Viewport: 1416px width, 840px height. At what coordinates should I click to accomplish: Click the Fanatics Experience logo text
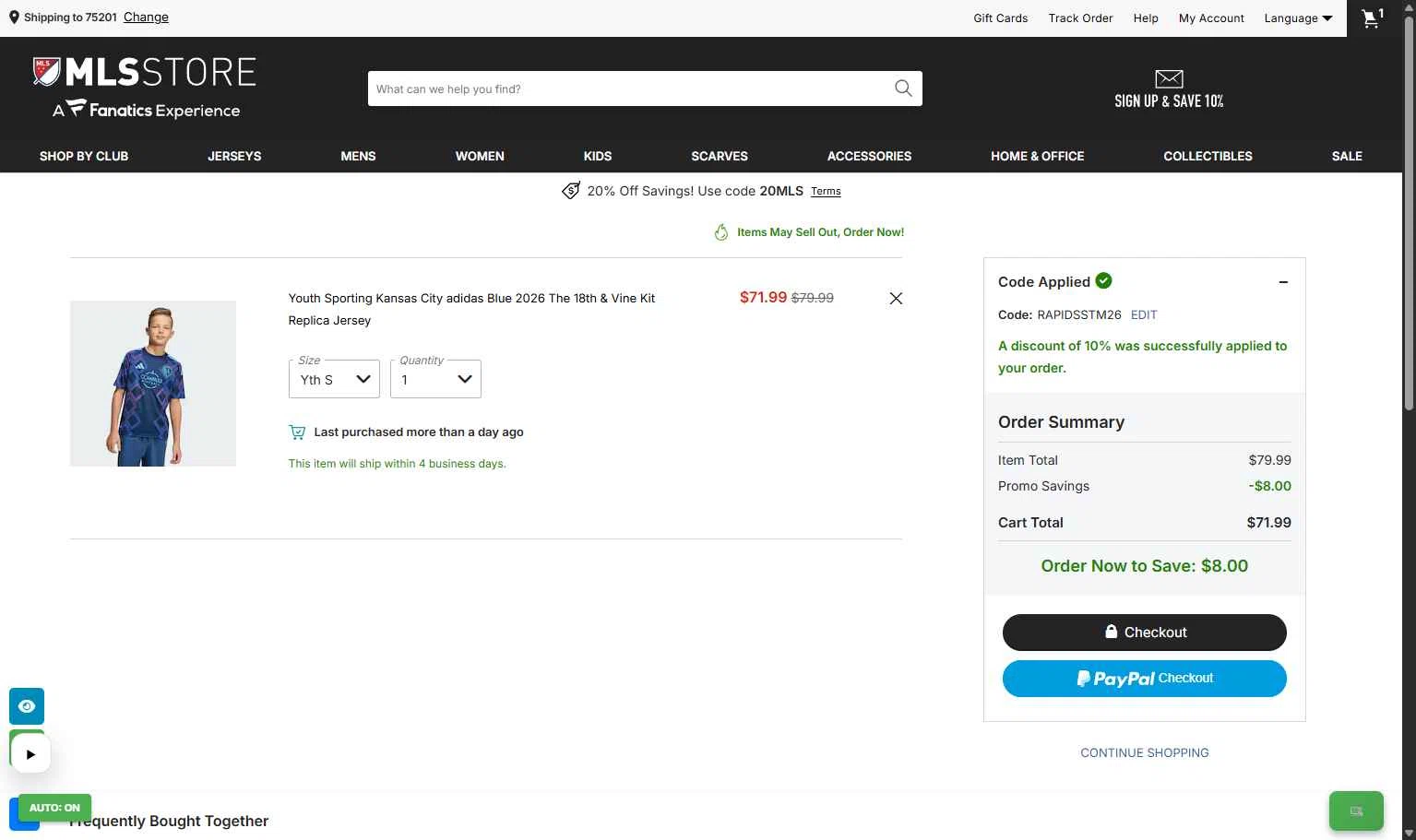pos(147,111)
